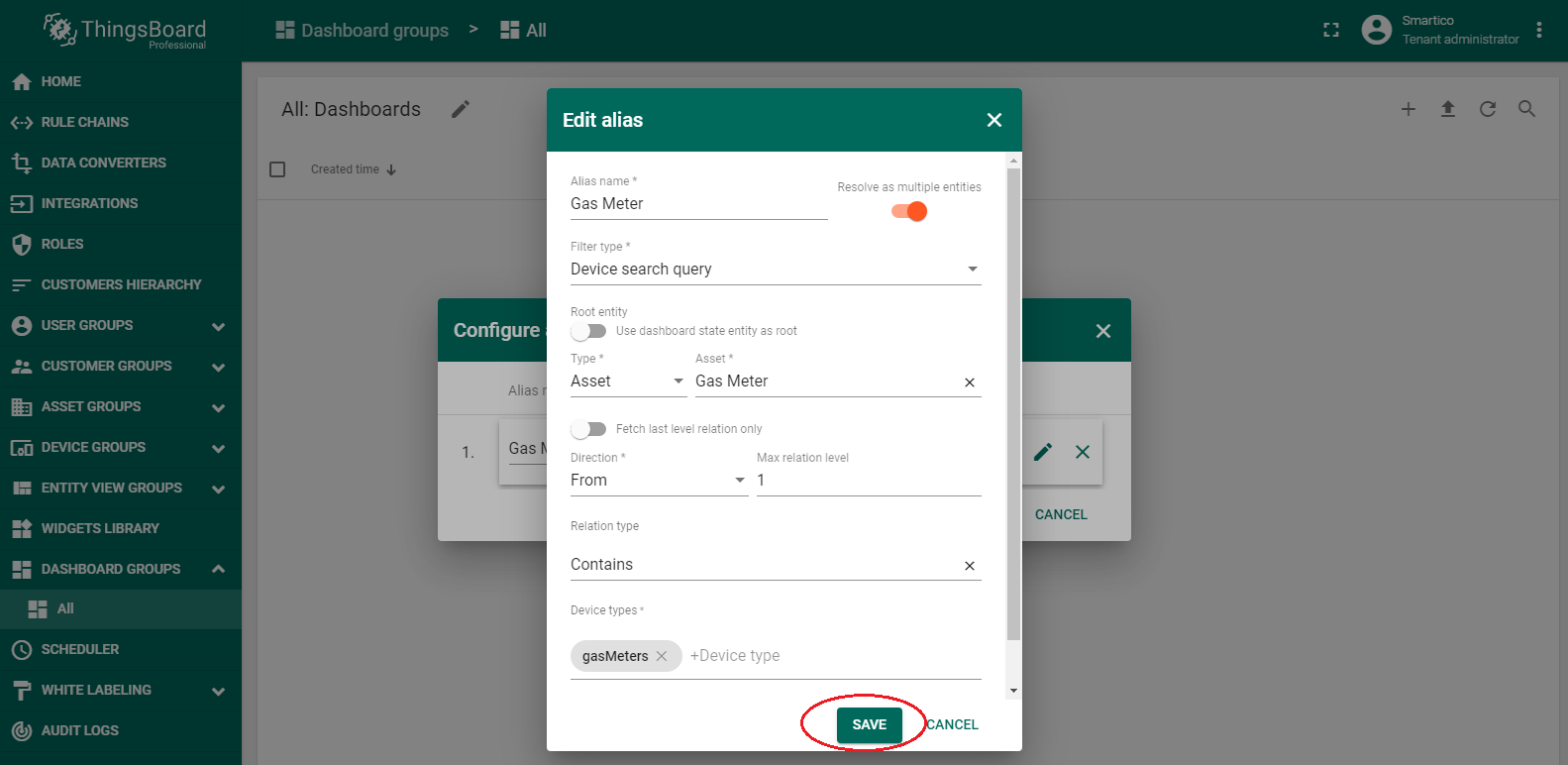The image size is (1568, 765).
Task: Cancel the Edit alias dialog
Action: [x=952, y=724]
